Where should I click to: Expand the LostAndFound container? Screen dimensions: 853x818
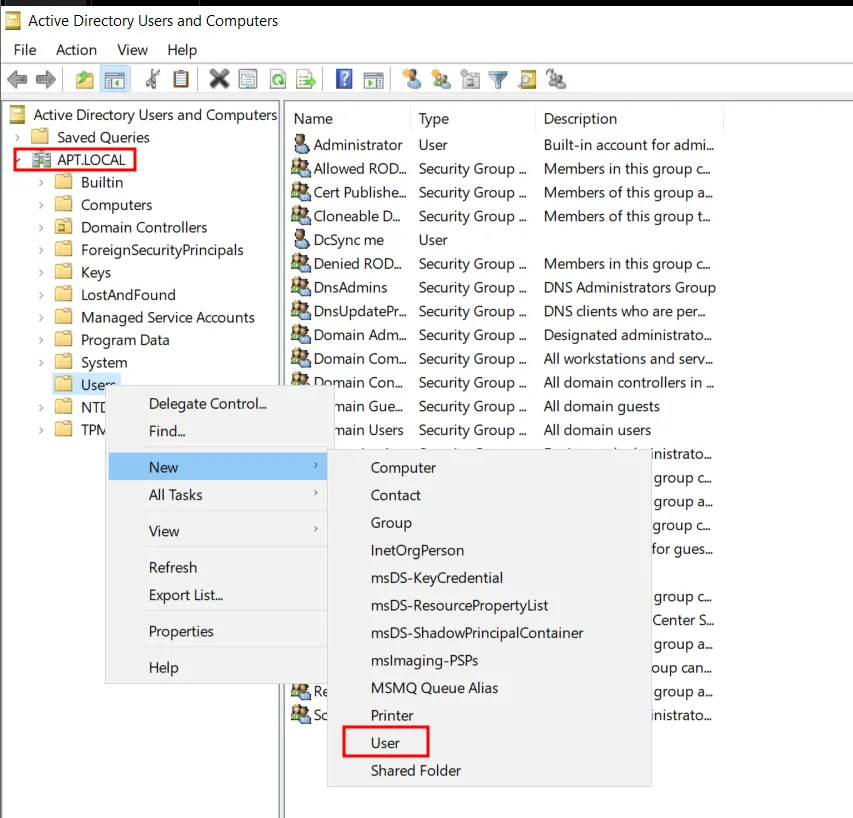[x=41, y=295]
